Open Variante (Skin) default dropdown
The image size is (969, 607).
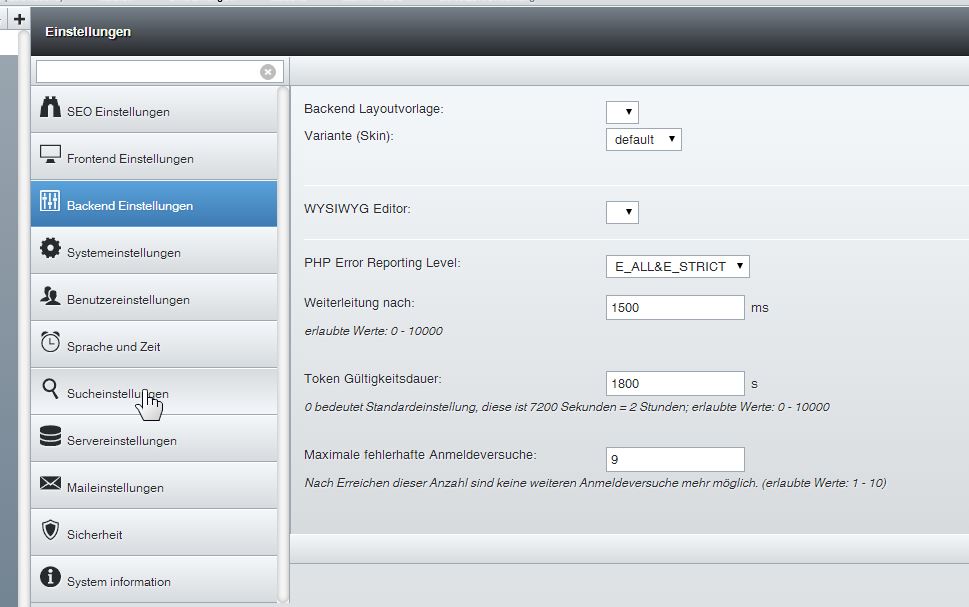pyautogui.click(x=644, y=140)
